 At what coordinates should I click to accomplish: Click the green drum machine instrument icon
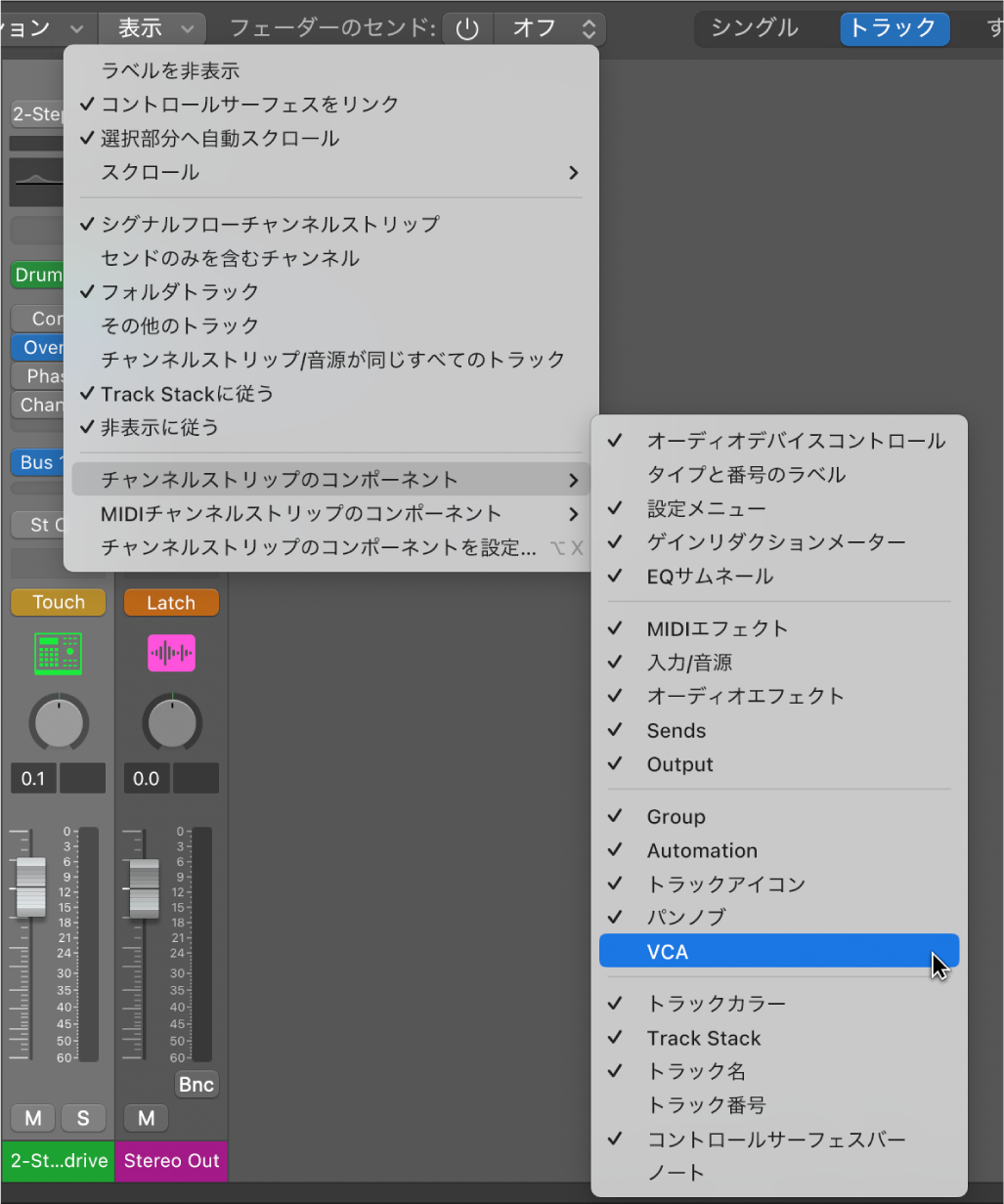[x=59, y=653]
